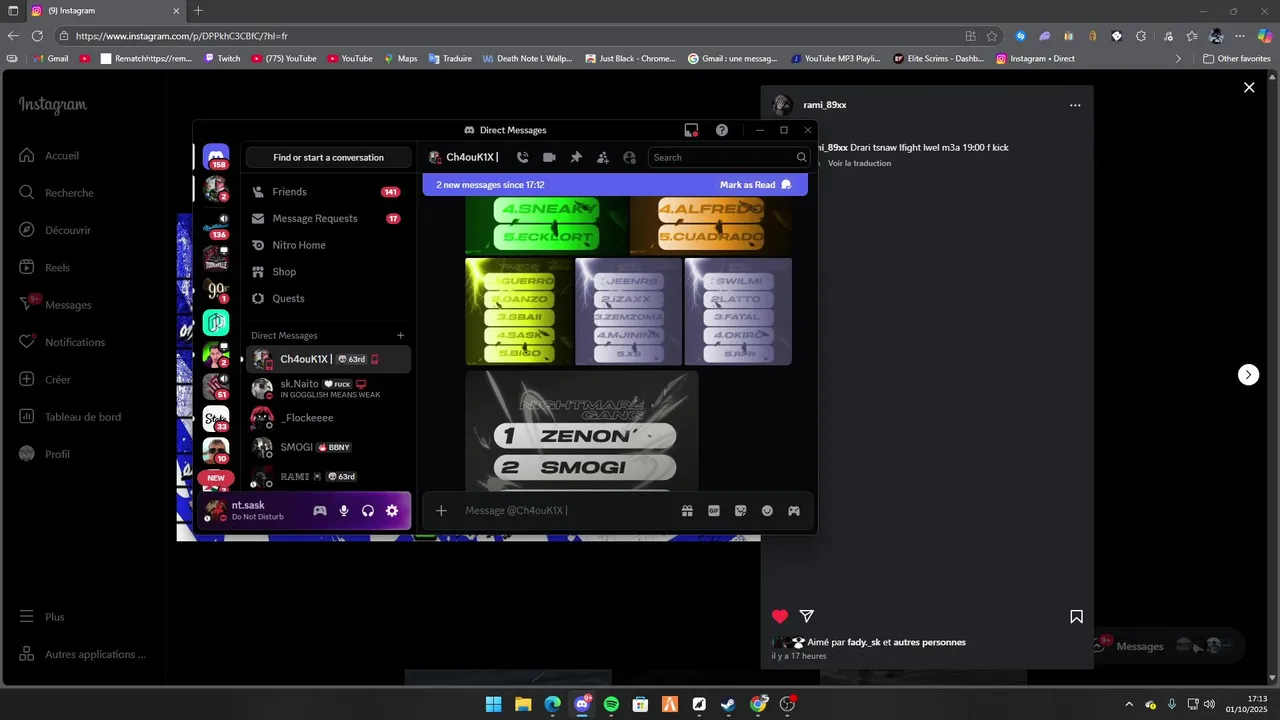Open game controller icon in nt.sask user panel

pyautogui.click(x=320, y=510)
